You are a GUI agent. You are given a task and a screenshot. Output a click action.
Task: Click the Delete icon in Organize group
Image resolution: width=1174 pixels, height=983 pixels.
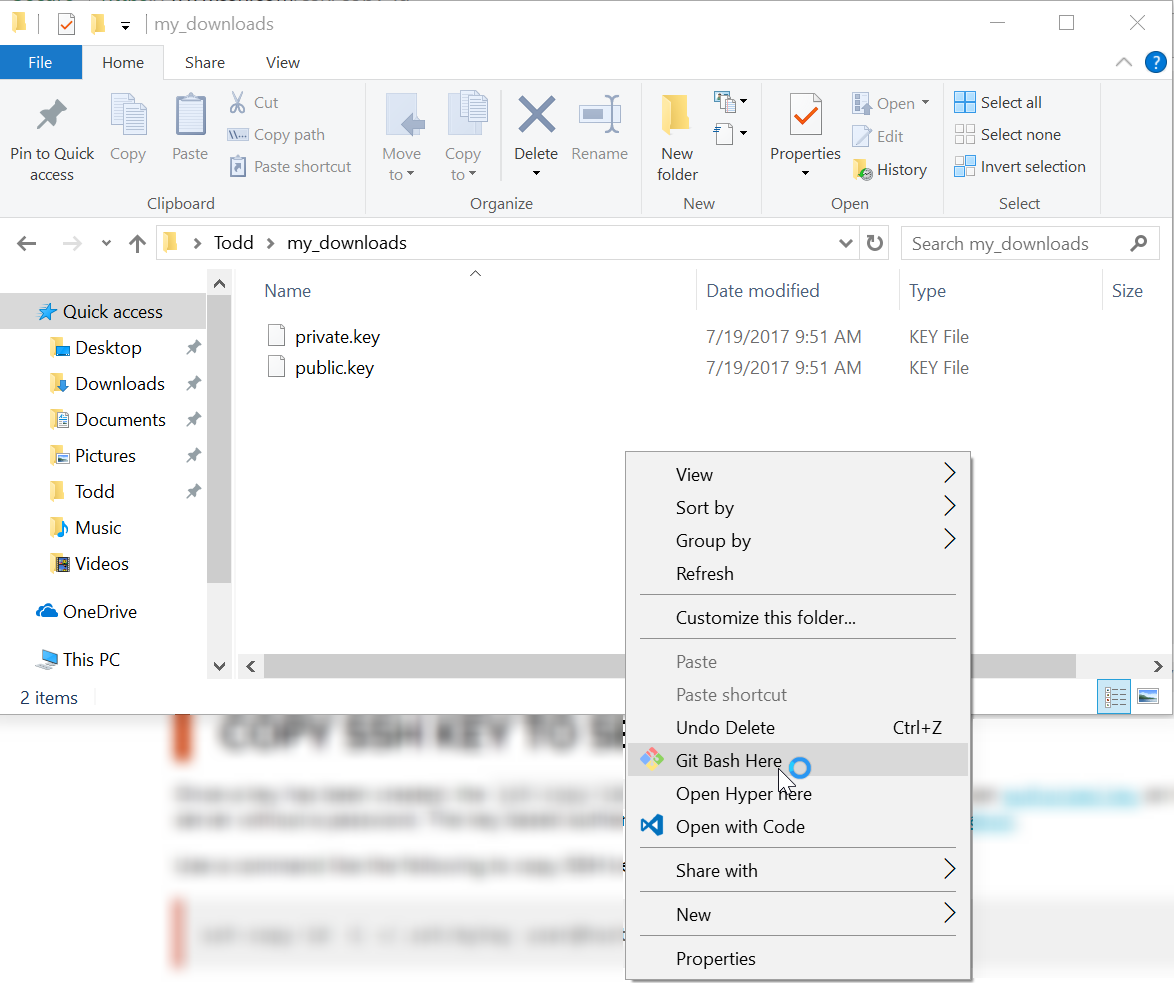click(537, 115)
